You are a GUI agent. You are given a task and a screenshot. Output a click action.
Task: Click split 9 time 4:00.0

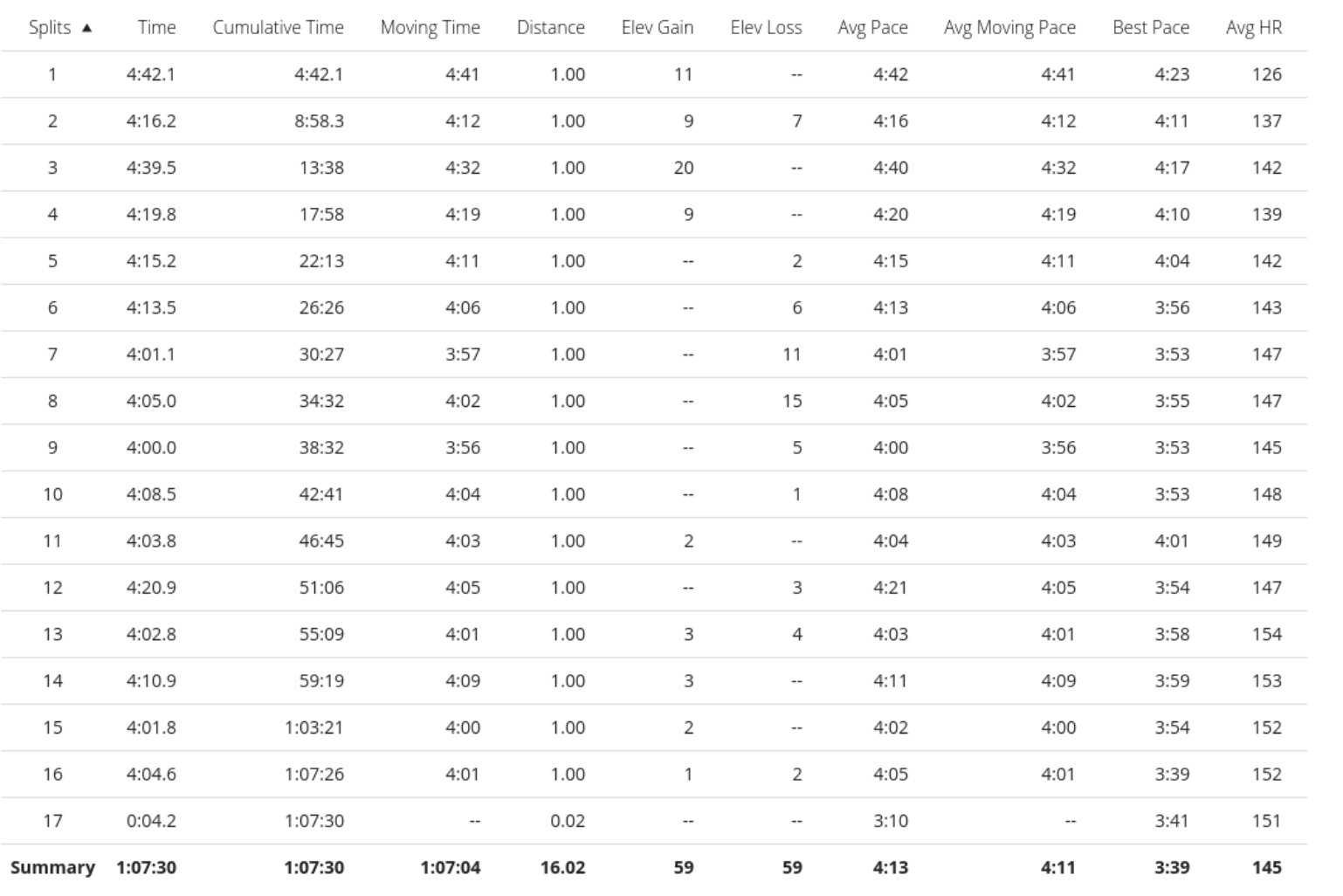click(151, 448)
